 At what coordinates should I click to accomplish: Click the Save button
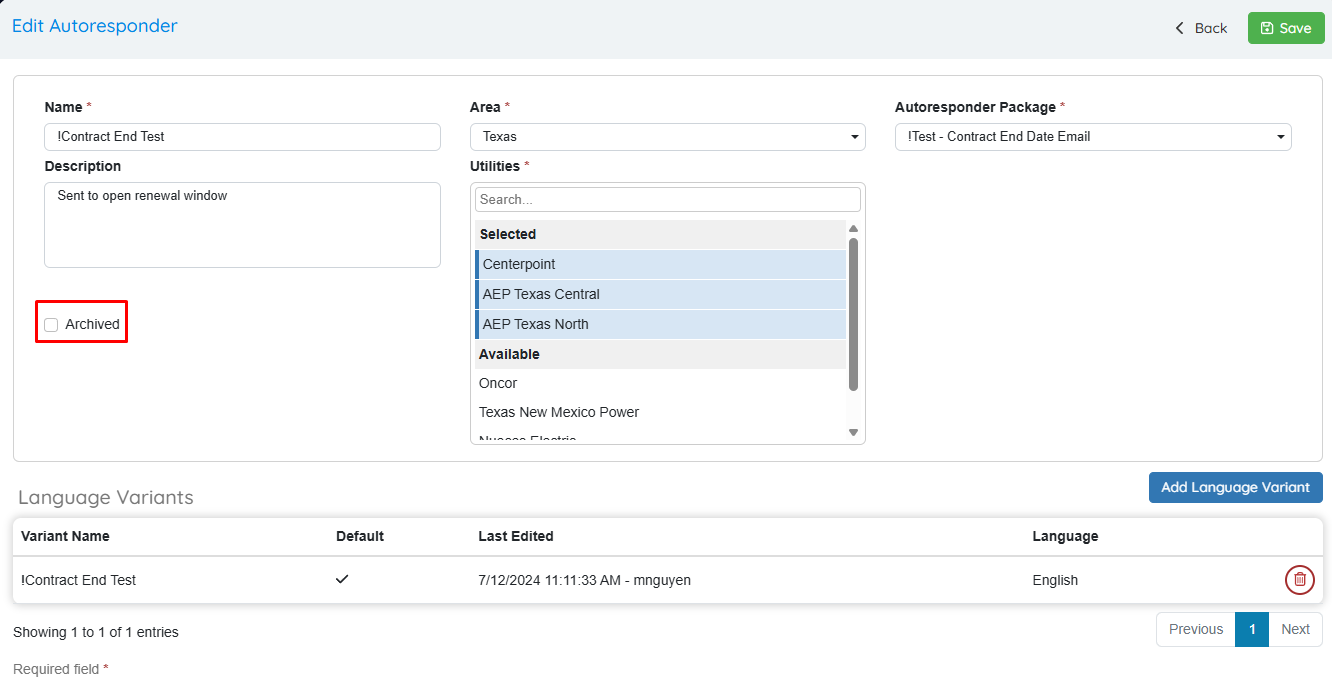coord(1284,28)
